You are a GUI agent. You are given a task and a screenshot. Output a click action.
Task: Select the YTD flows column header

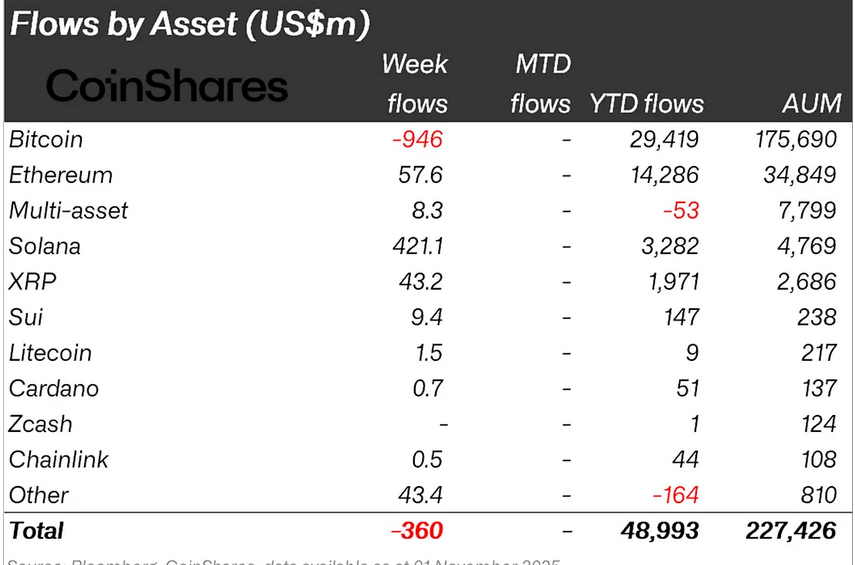pyautogui.click(x=646, y=104)
